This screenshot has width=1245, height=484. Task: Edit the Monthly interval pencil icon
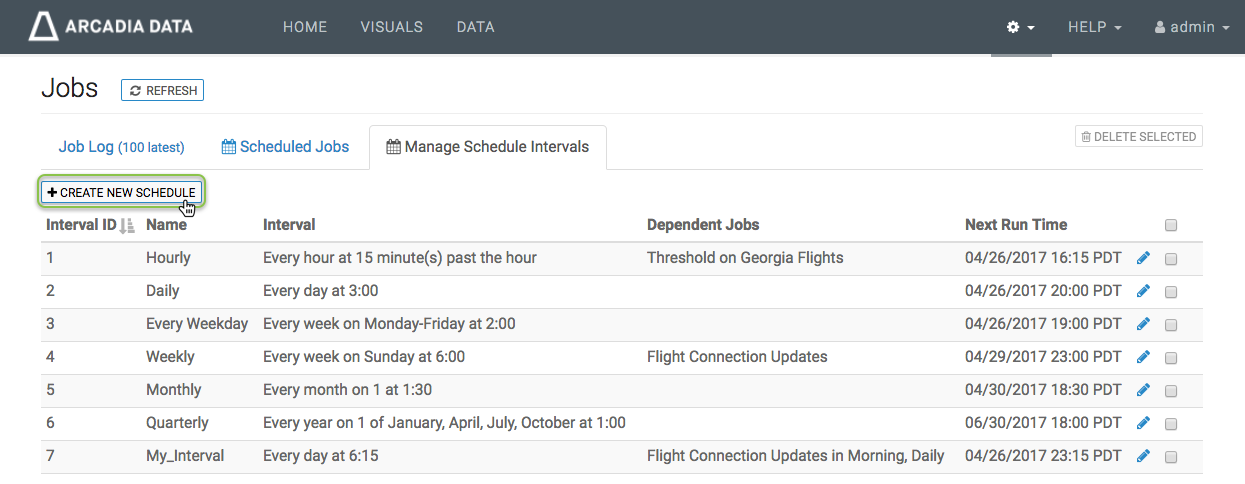click(1144, 390)
